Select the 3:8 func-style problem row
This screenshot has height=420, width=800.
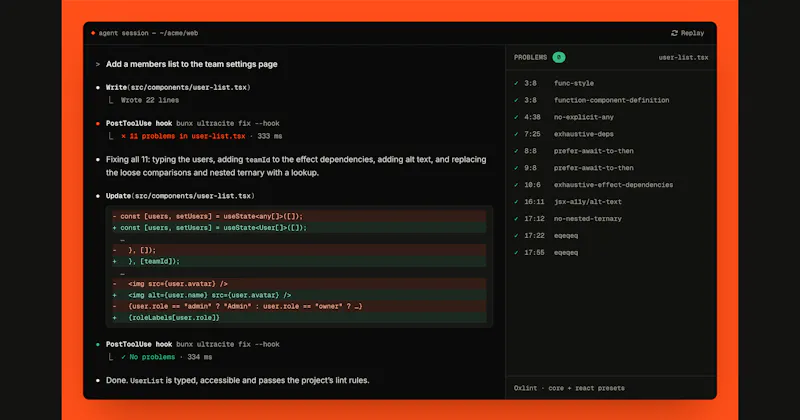[x=611, y=83]
